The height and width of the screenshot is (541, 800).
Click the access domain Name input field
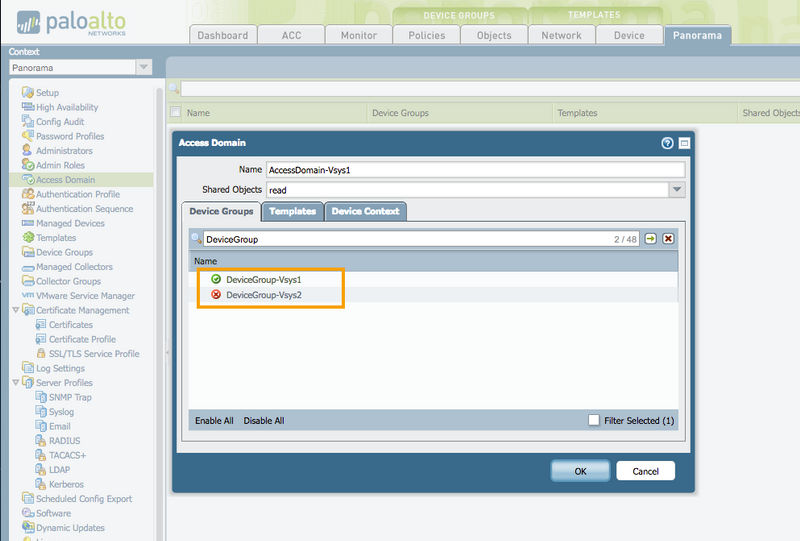[x=476, y=170]
